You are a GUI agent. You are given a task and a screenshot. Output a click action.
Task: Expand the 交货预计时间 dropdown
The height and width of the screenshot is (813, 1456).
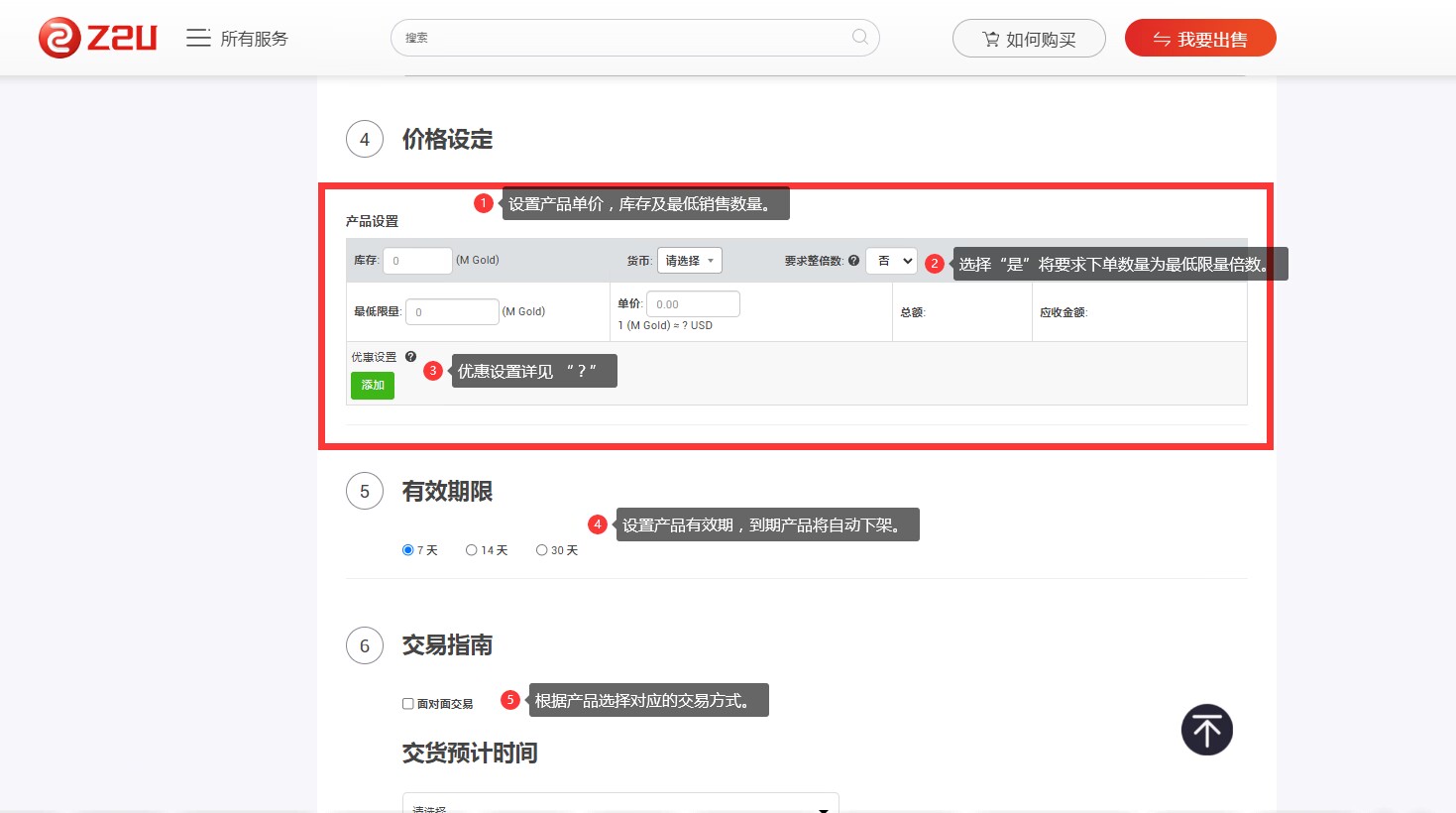click(620, 804)
